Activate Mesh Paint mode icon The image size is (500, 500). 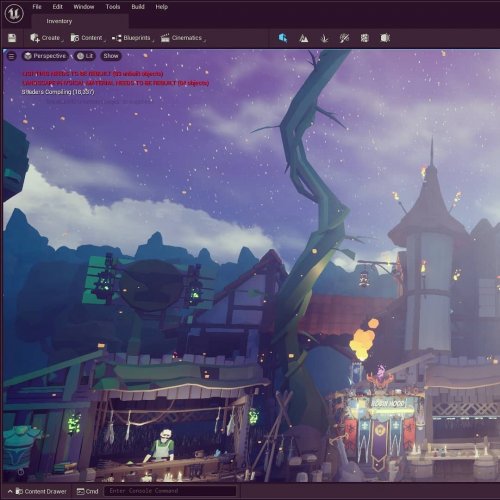pos(344,38)
